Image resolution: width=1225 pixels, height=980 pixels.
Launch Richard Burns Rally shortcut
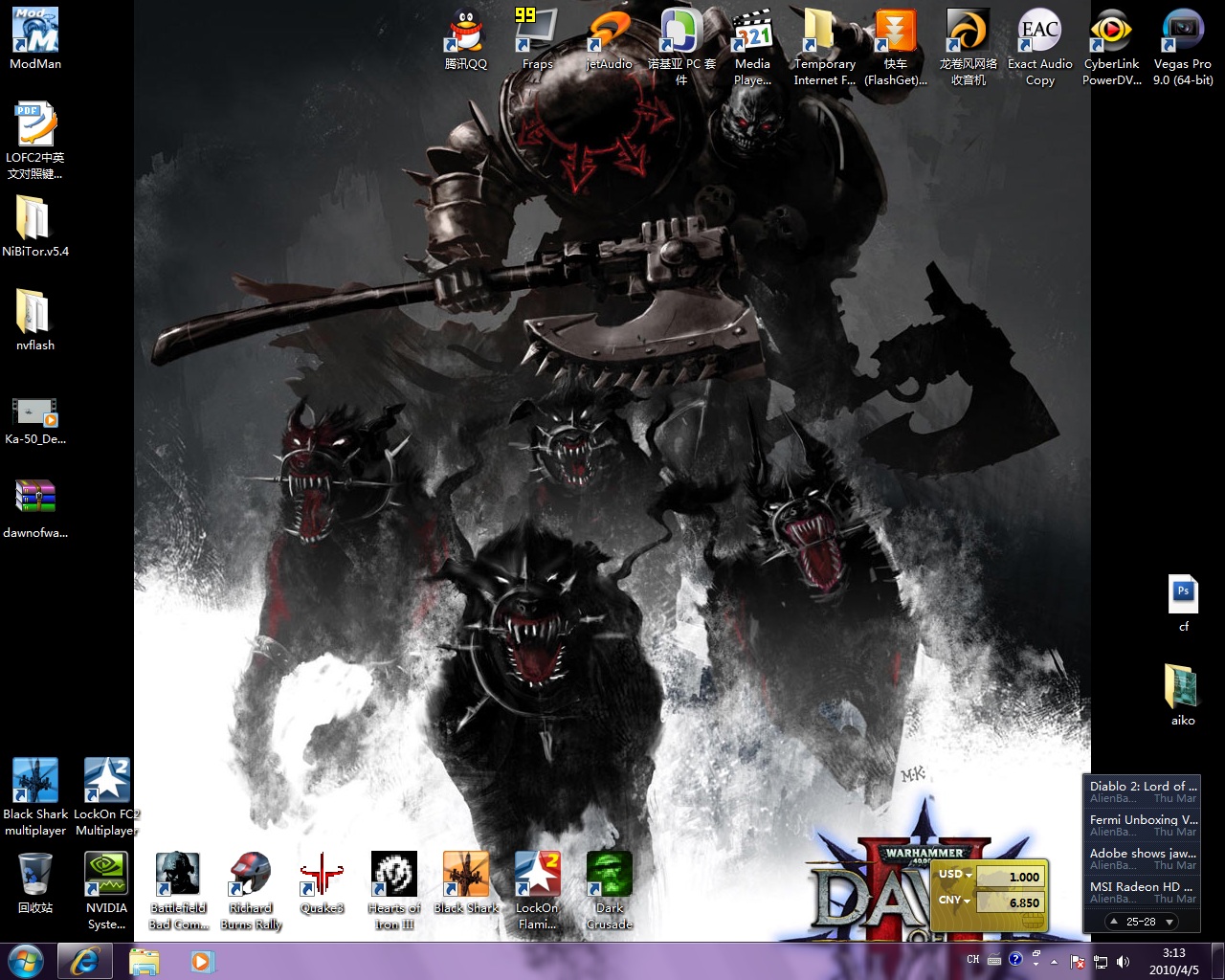point(251,891)
